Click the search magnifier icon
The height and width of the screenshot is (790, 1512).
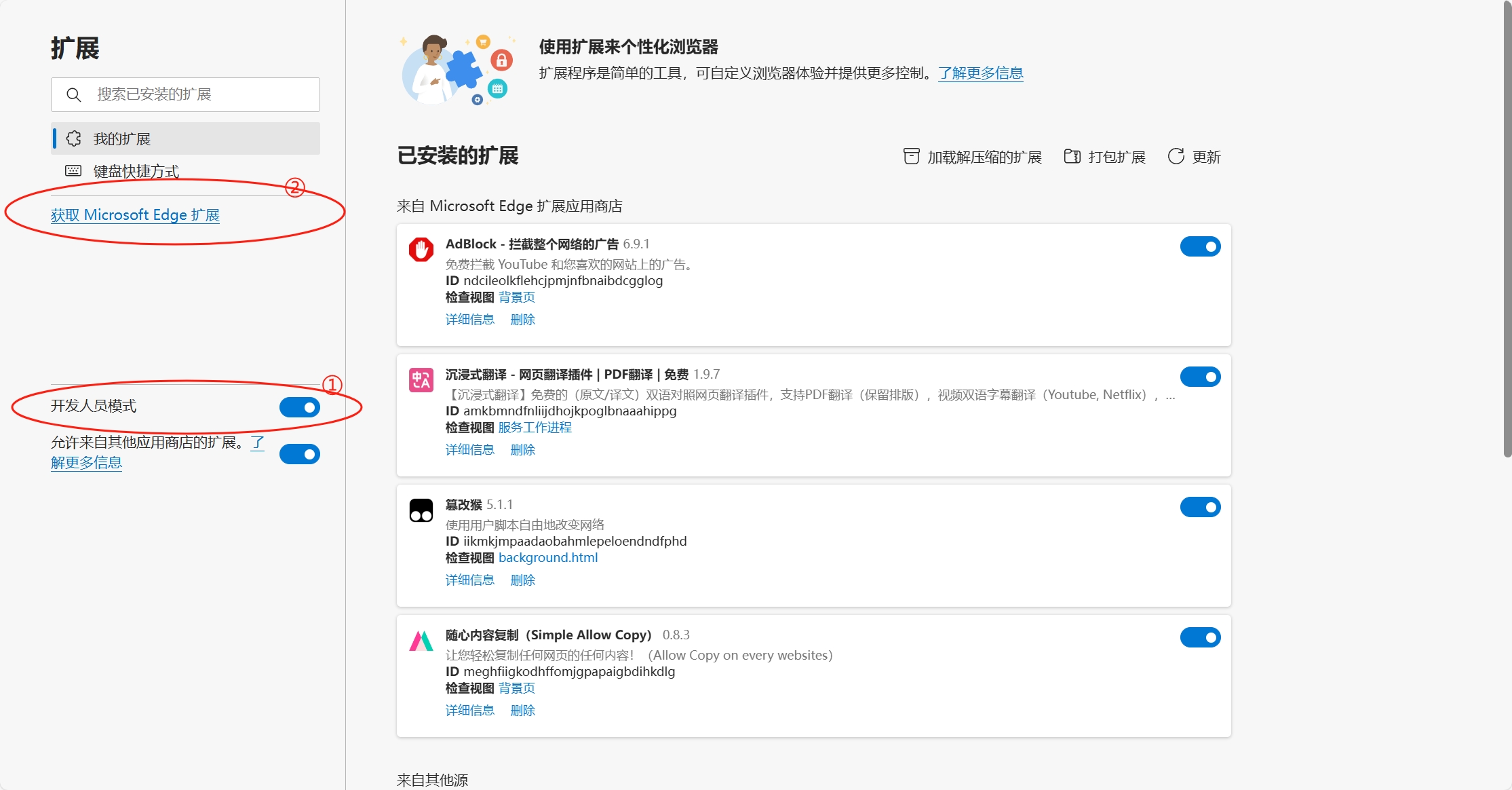tap(74, 94)
